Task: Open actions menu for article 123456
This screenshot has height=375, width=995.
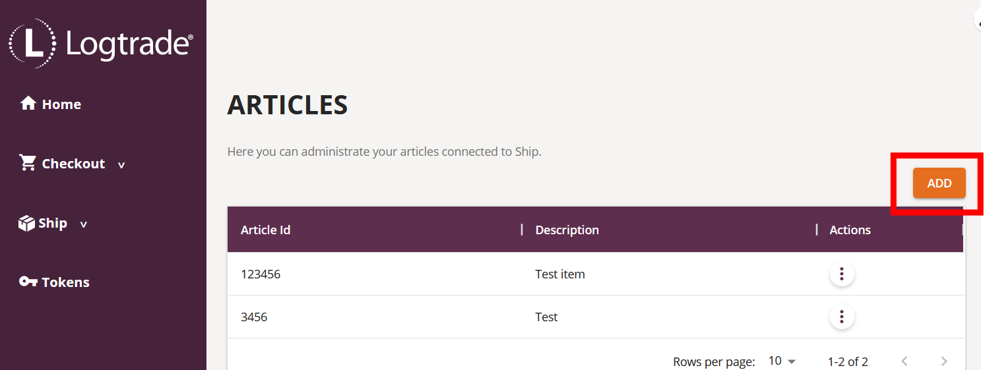Action: pyautogui.click(x=841, y=274)
